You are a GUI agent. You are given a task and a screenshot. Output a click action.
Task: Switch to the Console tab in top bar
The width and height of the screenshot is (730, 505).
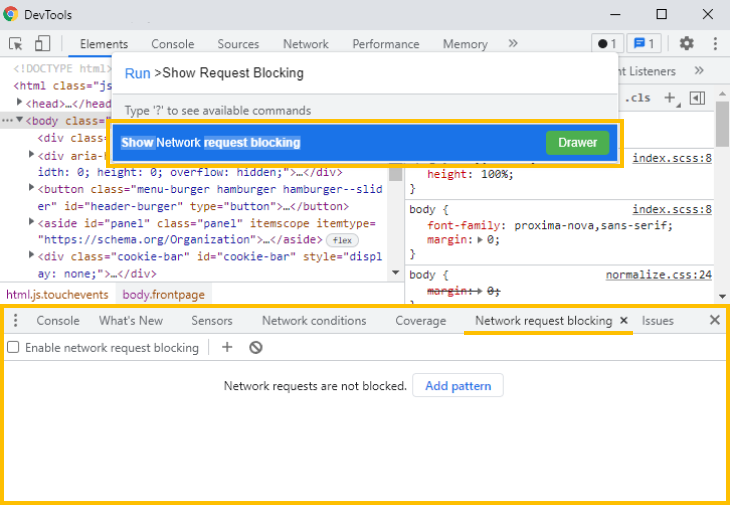tap(172, 44)
